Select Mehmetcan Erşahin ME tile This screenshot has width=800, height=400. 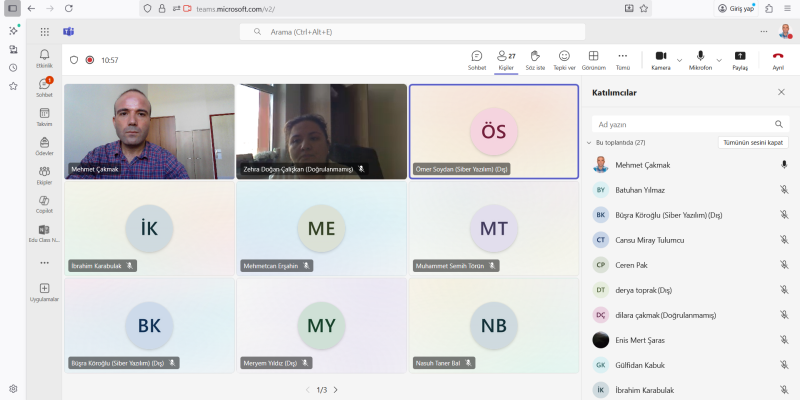(321, 229)
